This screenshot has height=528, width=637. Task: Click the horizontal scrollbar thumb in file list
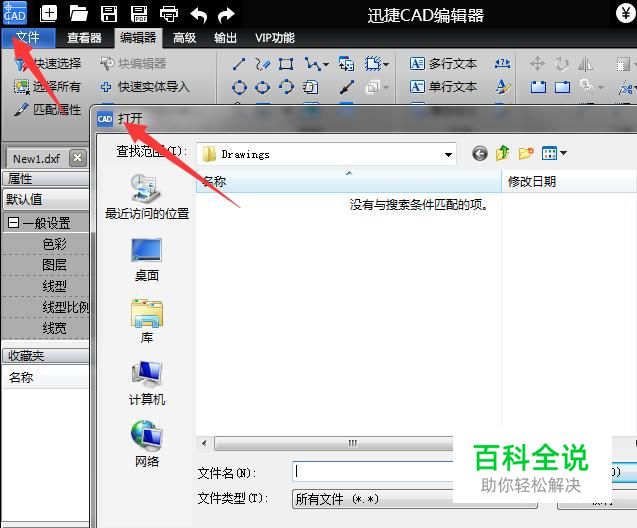point(333,443)
